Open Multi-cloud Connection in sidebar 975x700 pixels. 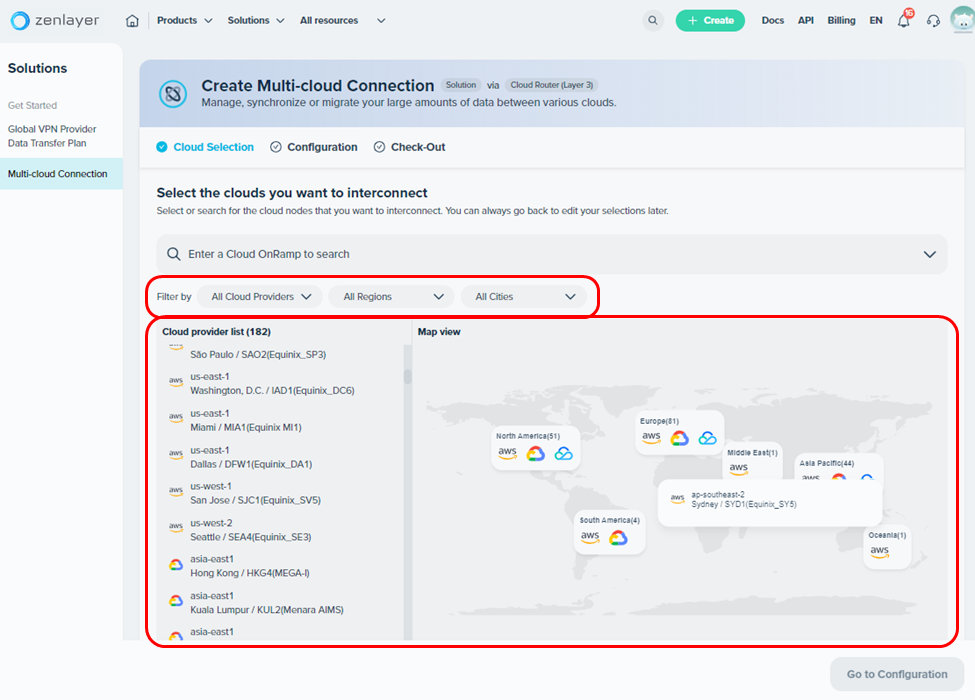click(x=61, y=174)
